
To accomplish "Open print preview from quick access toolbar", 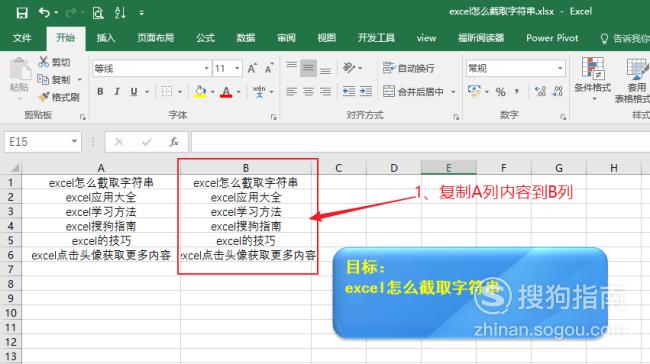I will pos(98,13).
